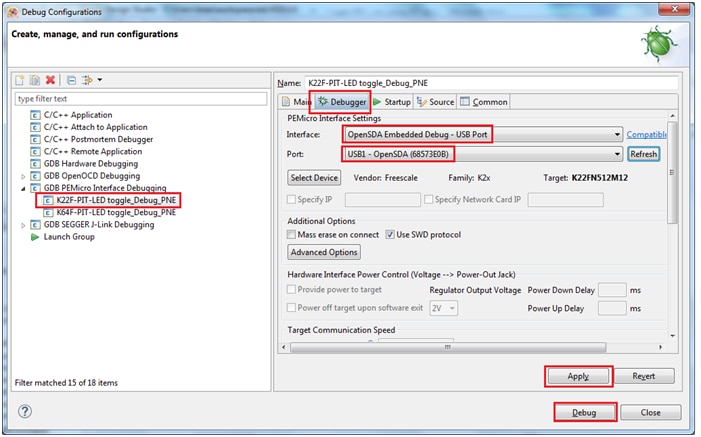The height and width of the screenshot is (437, 701).
Task: Select C/C++ Remote Application entry
Action: click(x=93, y=151)
